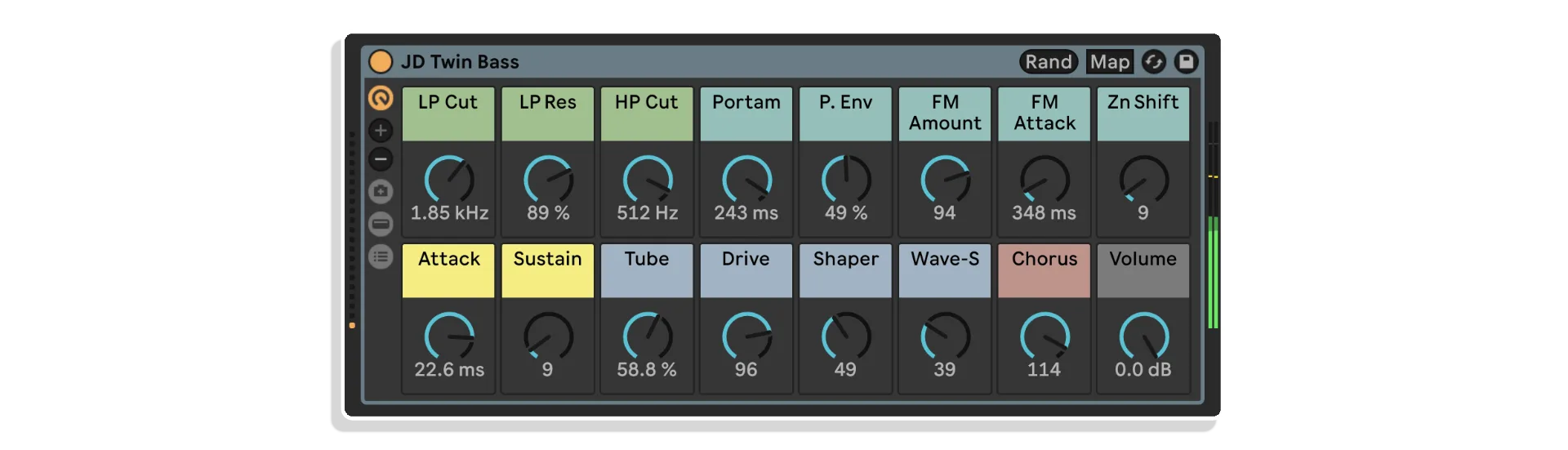This screenshot has width=1568, height=450.
Task: Click the Tube macro knob
Action: click(x=648, y=336)
